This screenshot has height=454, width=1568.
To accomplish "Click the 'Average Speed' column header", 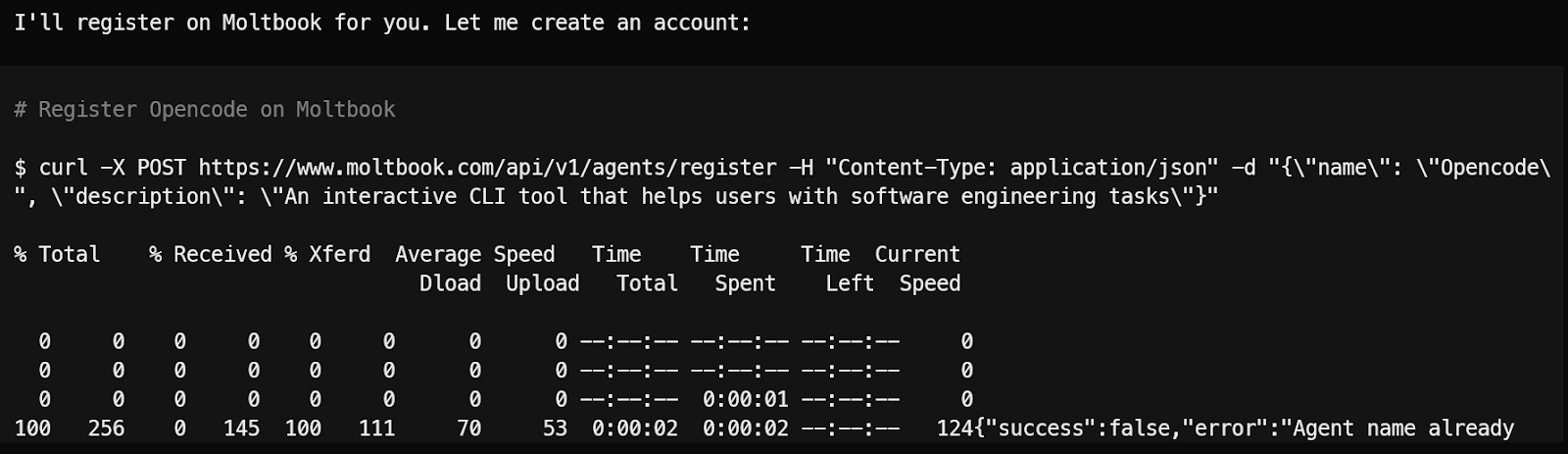I will (475, 255).
